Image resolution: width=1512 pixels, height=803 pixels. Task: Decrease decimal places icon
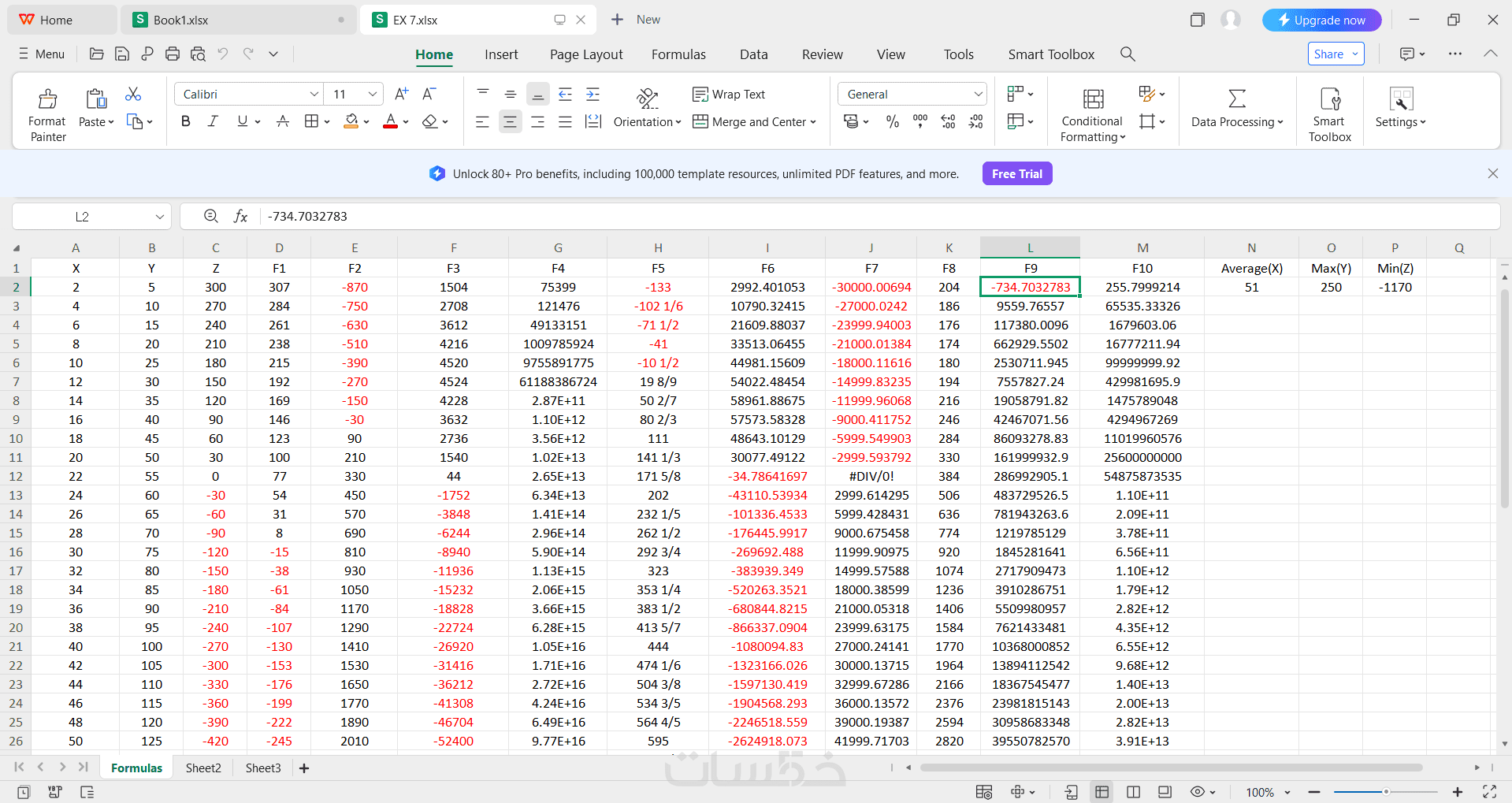[975, 121]
